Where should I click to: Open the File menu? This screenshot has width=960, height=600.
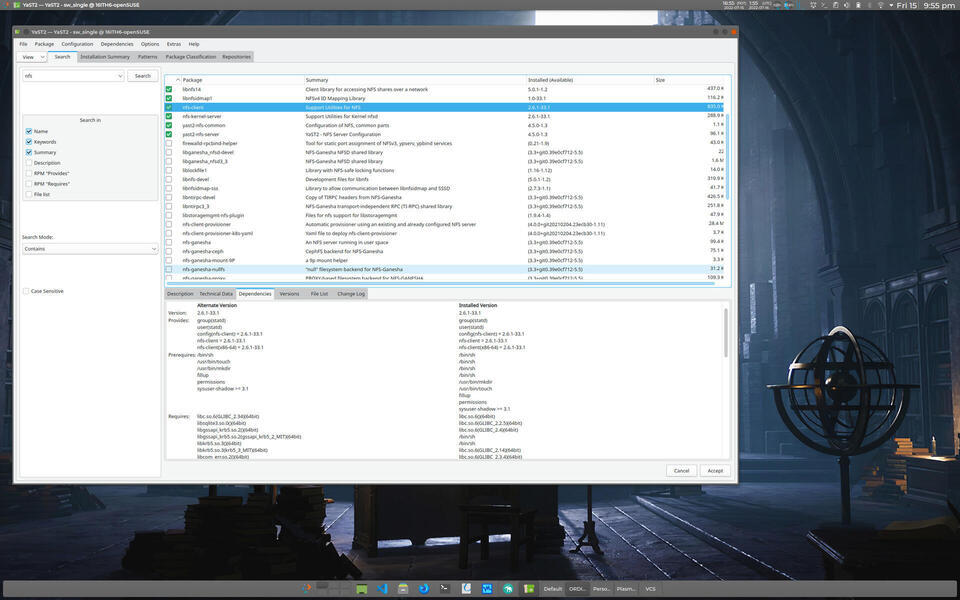click(x=23, y=44)
